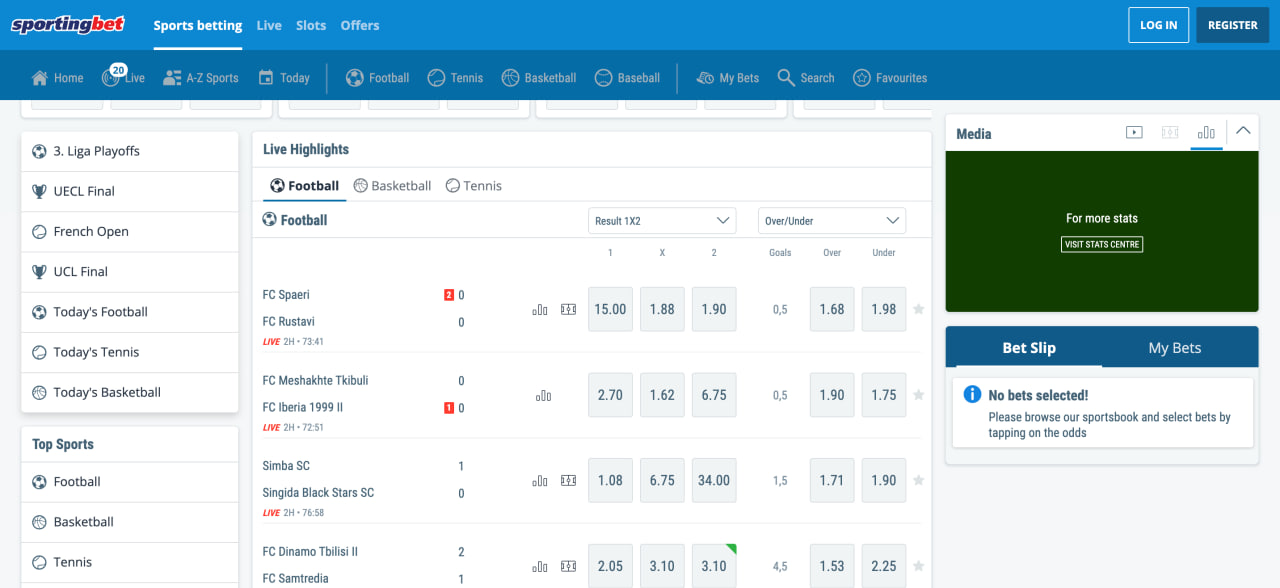Screen dimensions: 1280x588
Task: Open stats for FC Dinamo Tbilisi II match
Action: [540, 567]
